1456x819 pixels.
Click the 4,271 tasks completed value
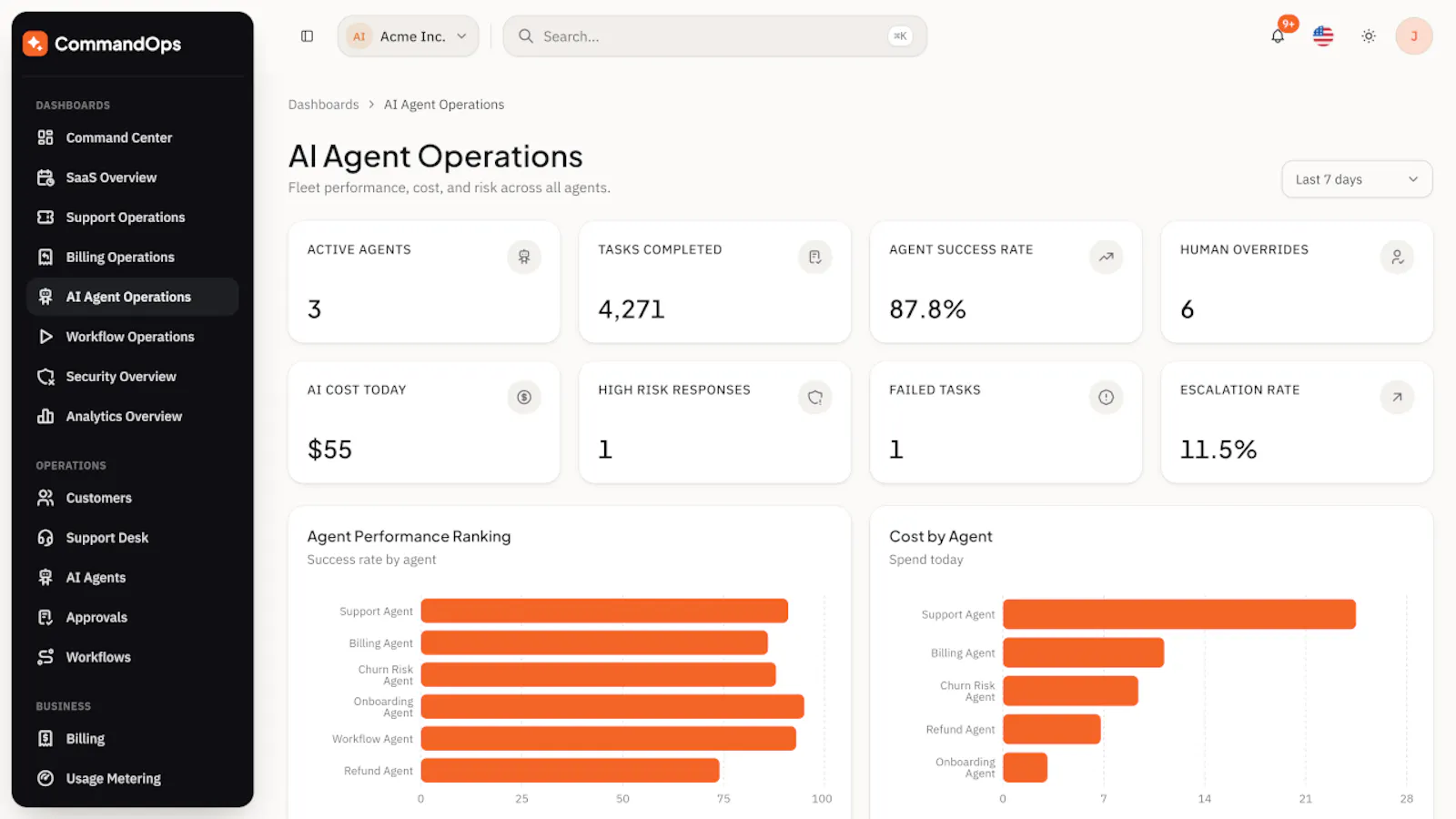tap(632, 309)
